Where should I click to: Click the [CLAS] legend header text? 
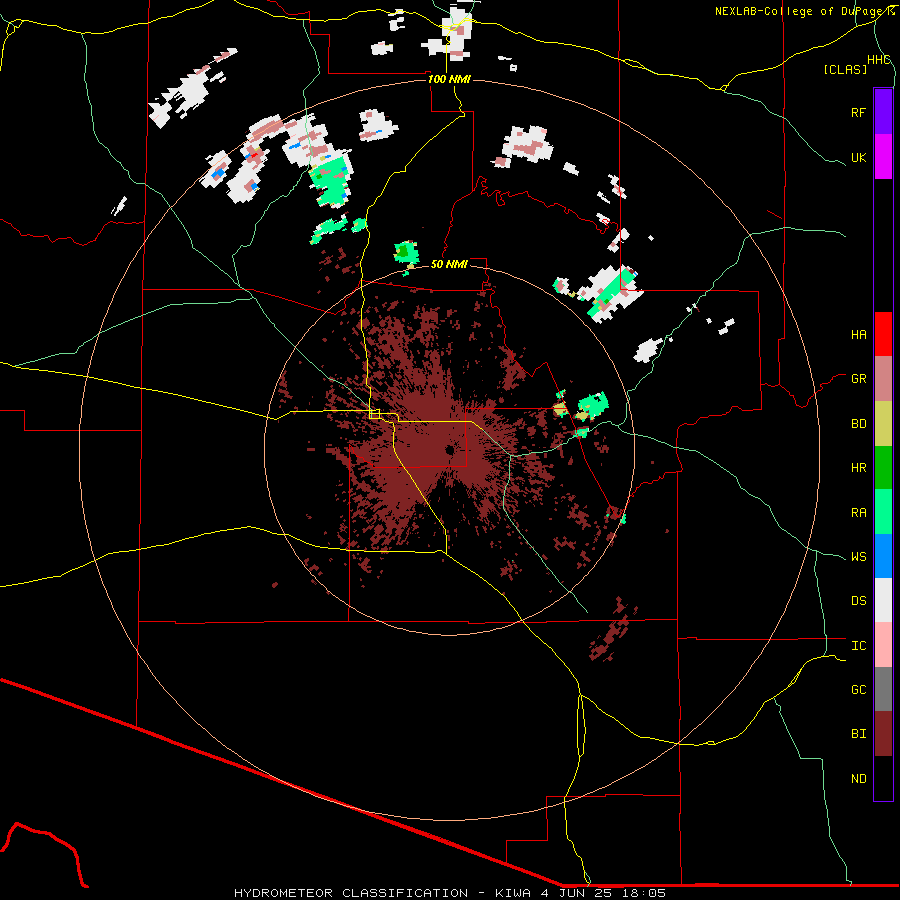[x=845, y=69]
